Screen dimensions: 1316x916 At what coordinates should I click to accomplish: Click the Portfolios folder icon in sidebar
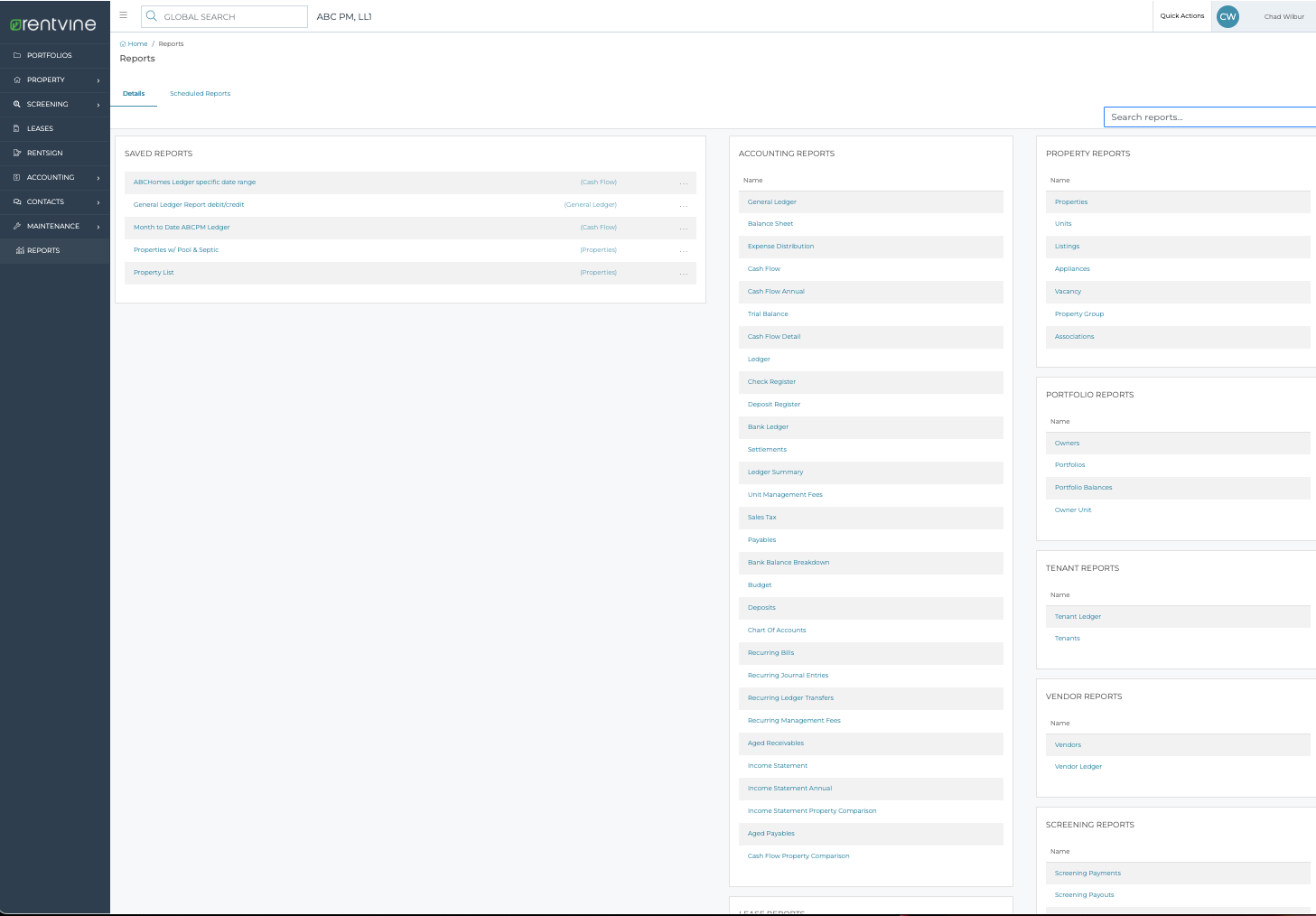(17, 55)
